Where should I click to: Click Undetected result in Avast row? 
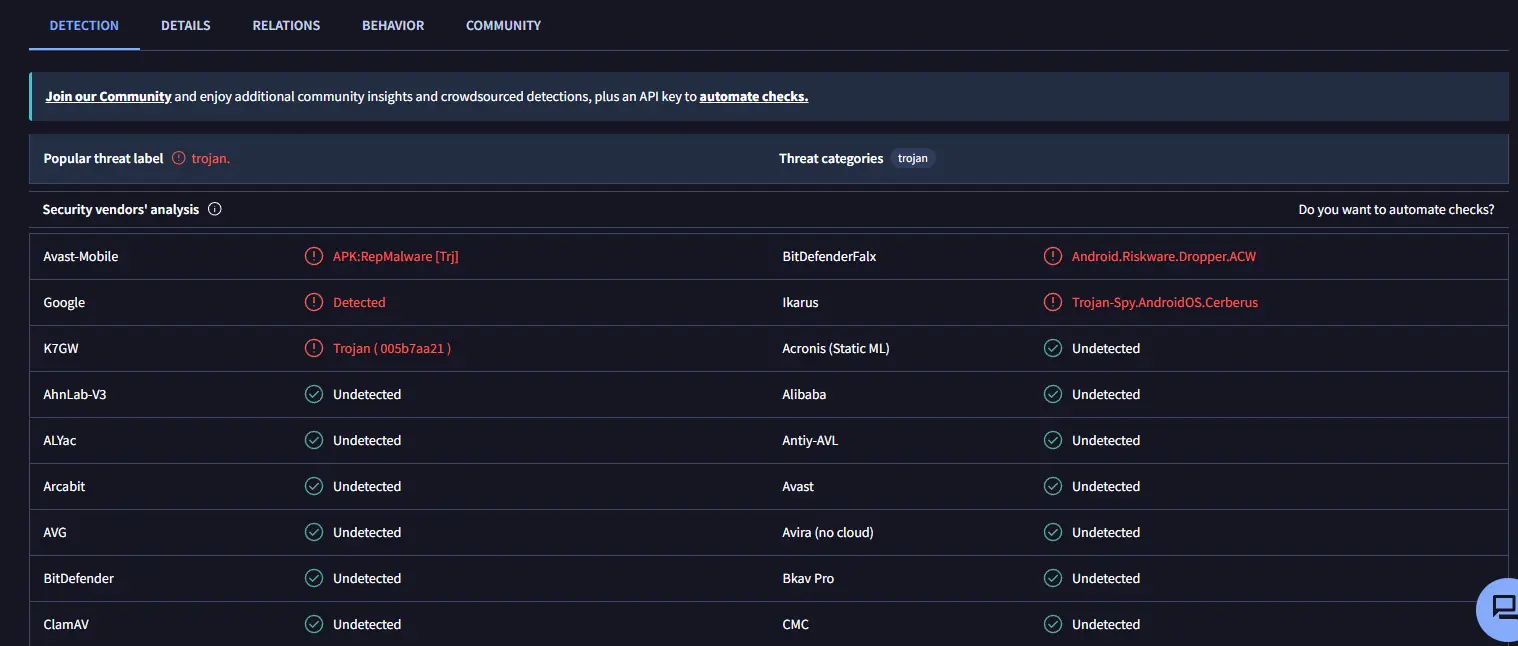(x=1106, y=486)
